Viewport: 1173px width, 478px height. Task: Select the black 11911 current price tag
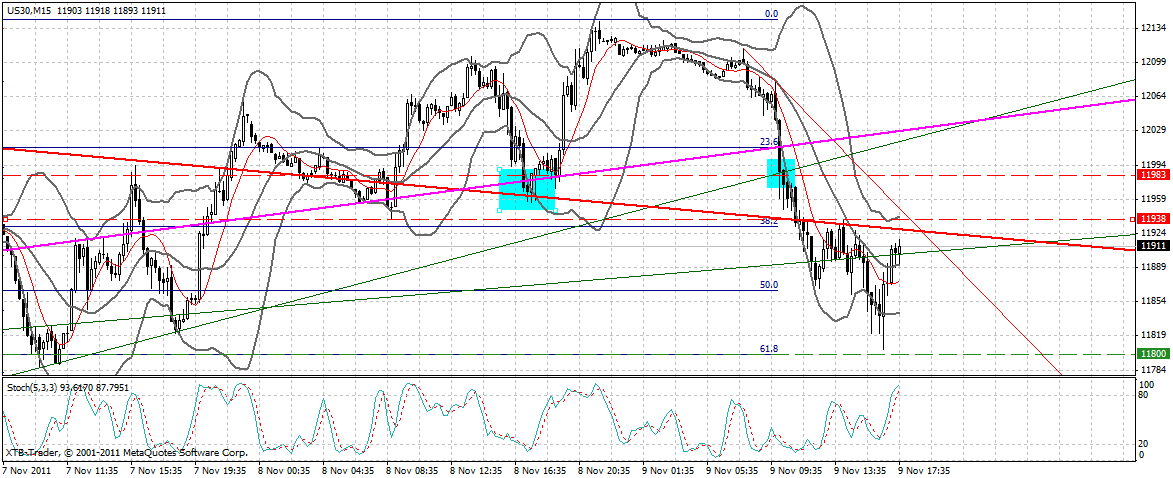coord(1150,244)
